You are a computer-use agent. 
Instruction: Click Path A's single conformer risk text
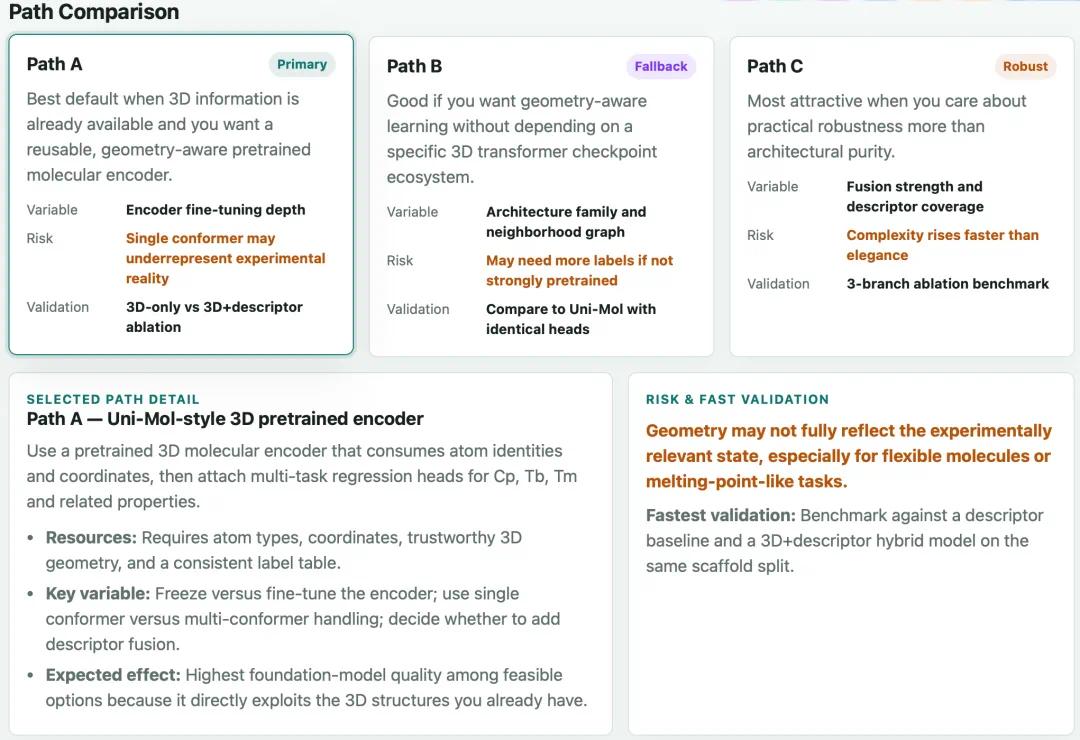click(x=225, y=258)
